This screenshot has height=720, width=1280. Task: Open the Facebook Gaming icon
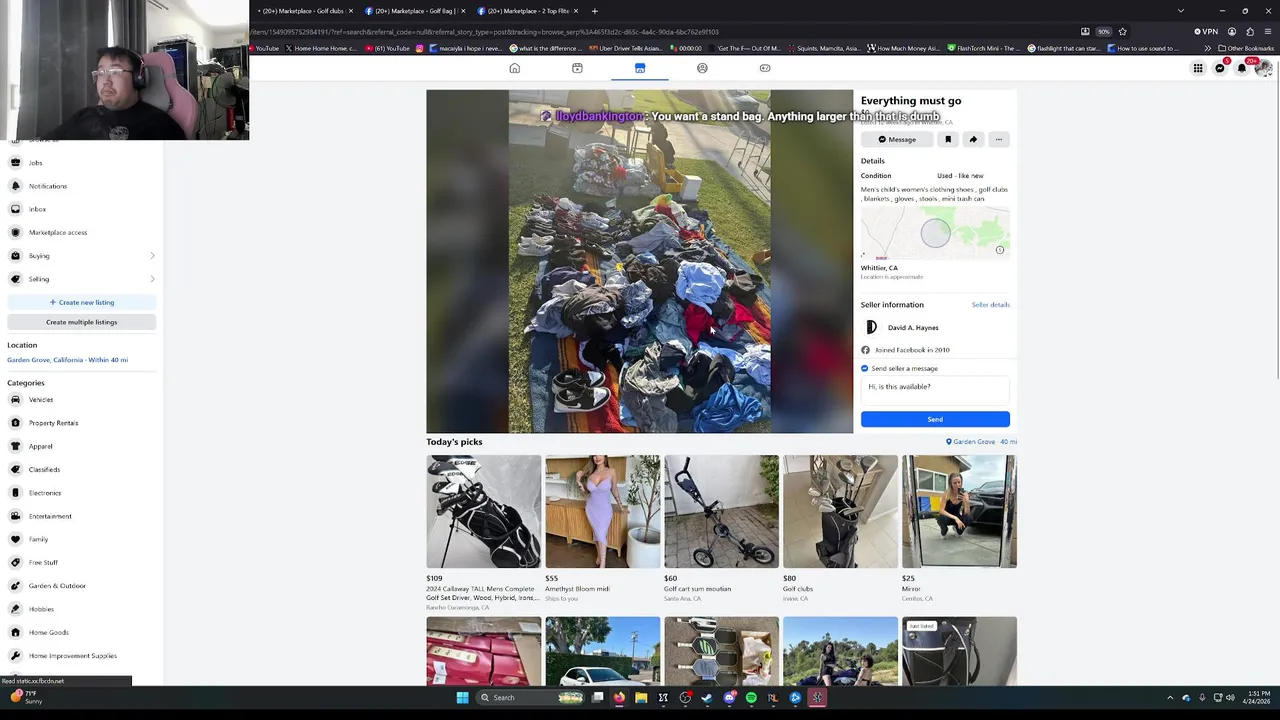765,68
